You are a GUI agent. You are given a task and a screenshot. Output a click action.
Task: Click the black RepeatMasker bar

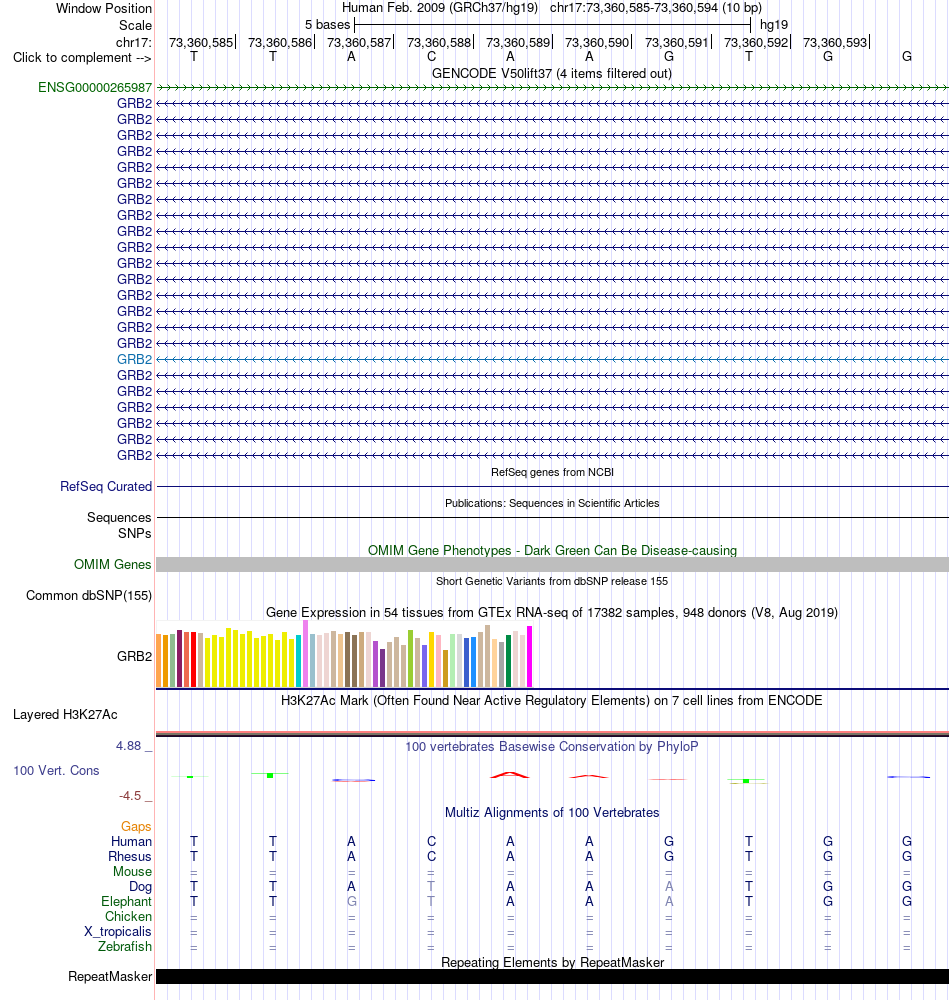pyautogui.click(x=552, y=976)
